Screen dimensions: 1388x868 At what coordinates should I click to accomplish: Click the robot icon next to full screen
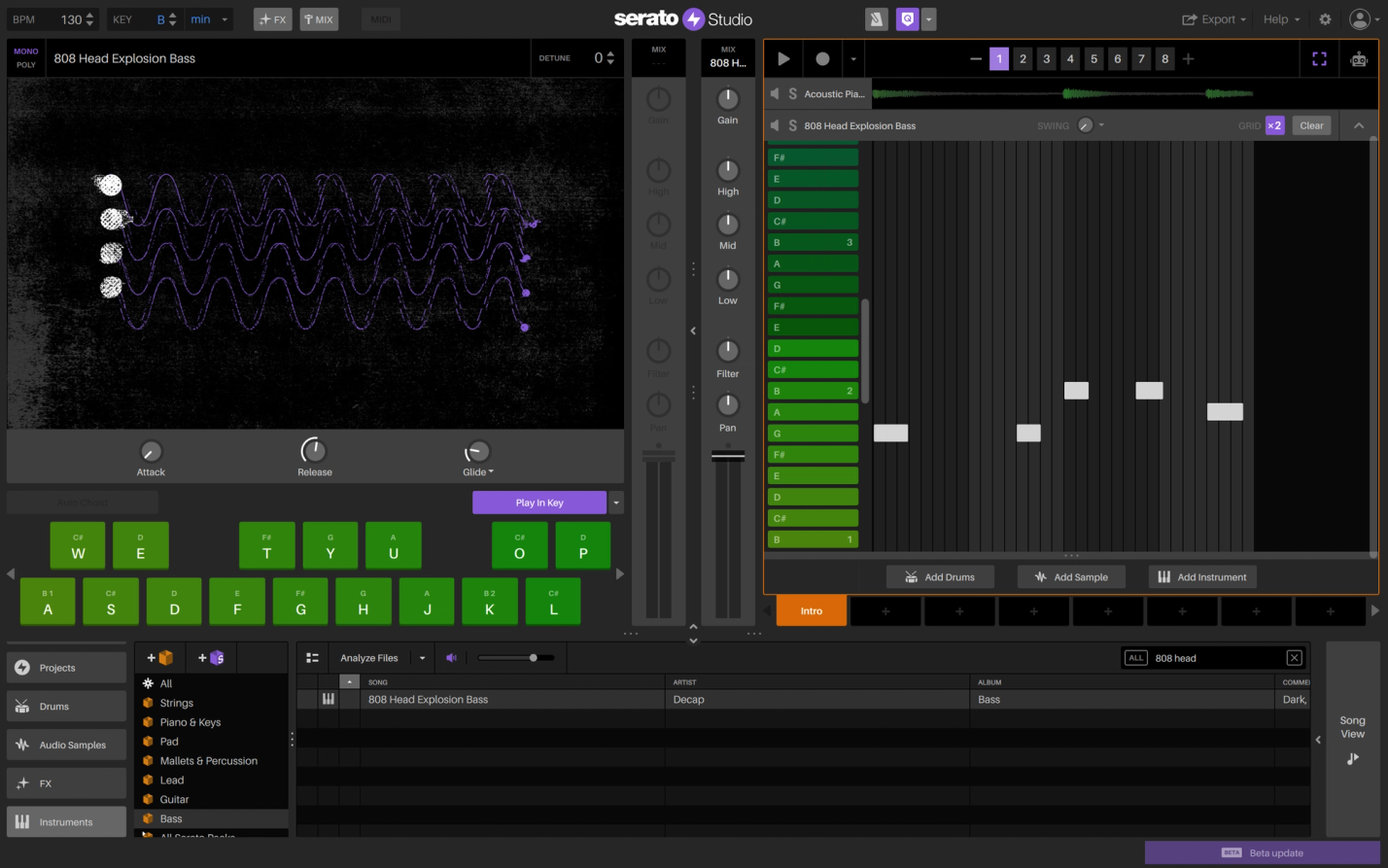(x=1358, y=58)
